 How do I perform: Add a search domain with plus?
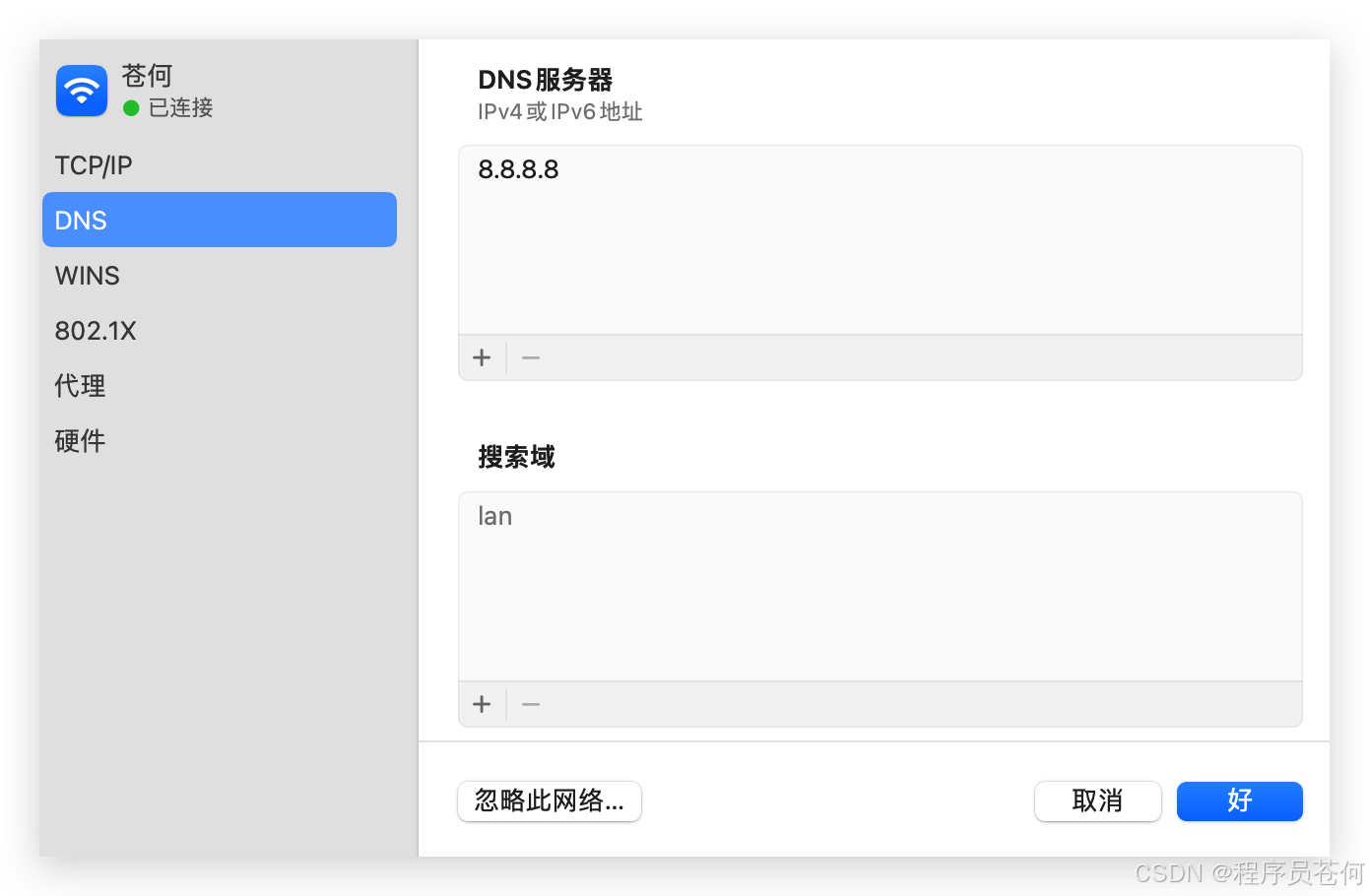click(x=482, y=704)
